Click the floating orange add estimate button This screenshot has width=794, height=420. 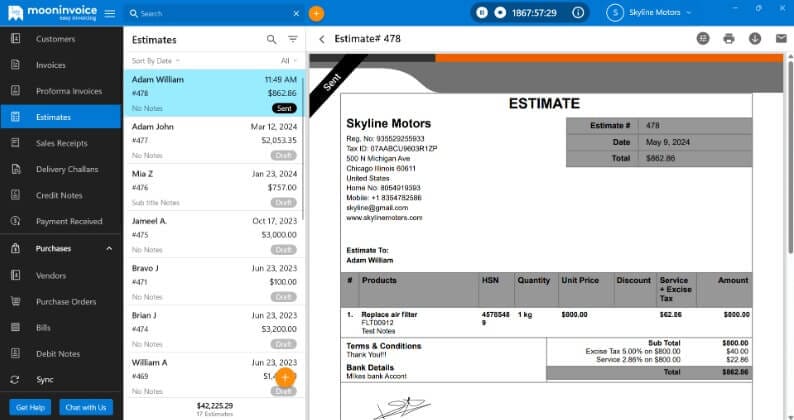pyautogui.click(x=286, y=377)
